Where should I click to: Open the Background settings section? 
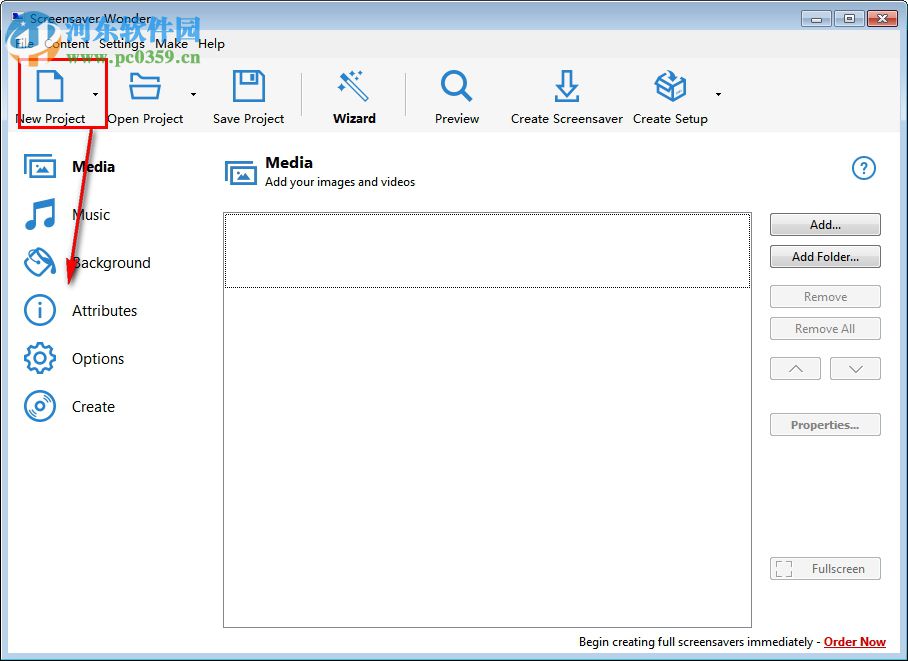pyautogui.click(x=111, y=262)
